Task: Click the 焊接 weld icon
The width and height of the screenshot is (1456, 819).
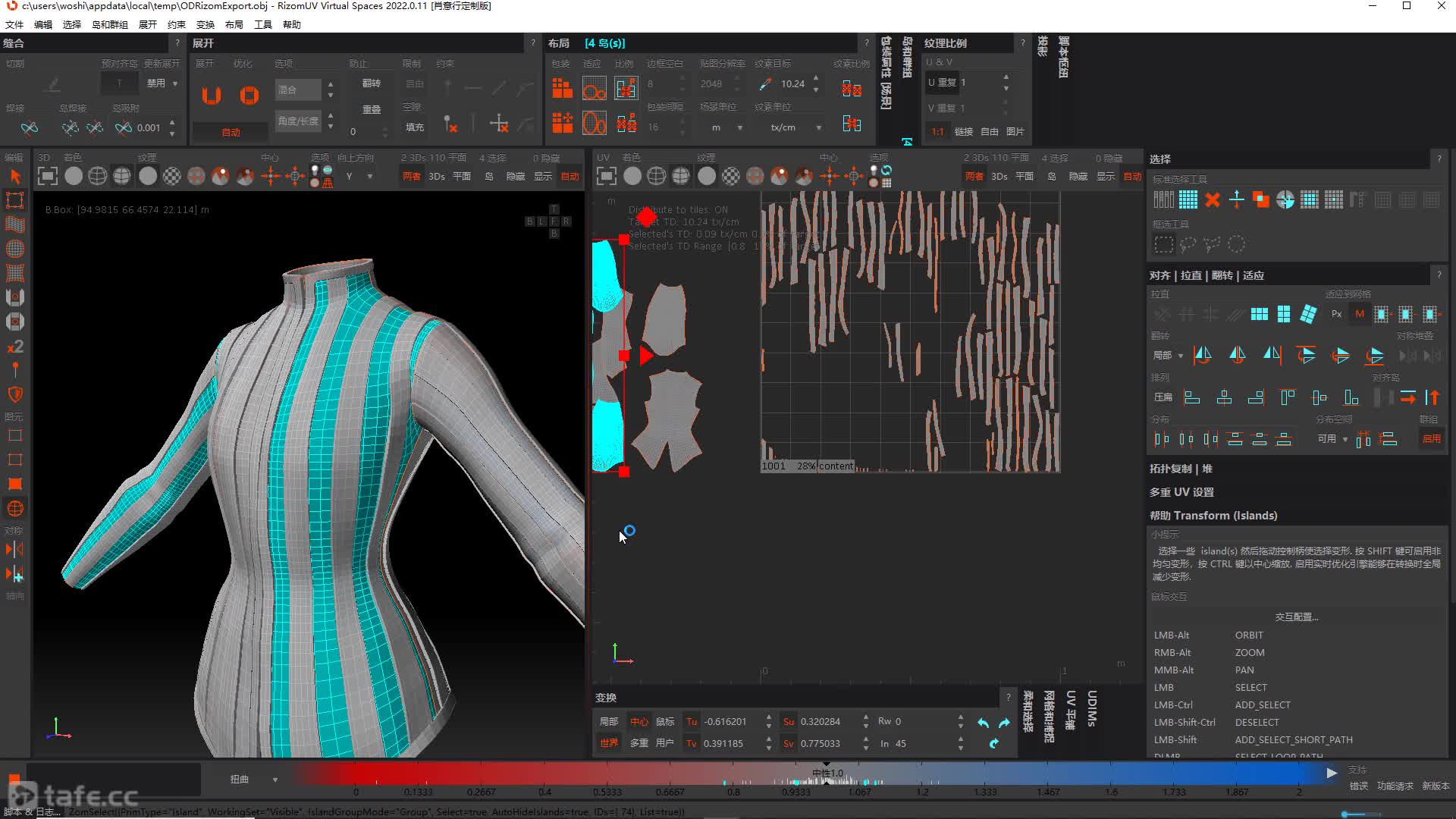Action: [x=29, y=128]
